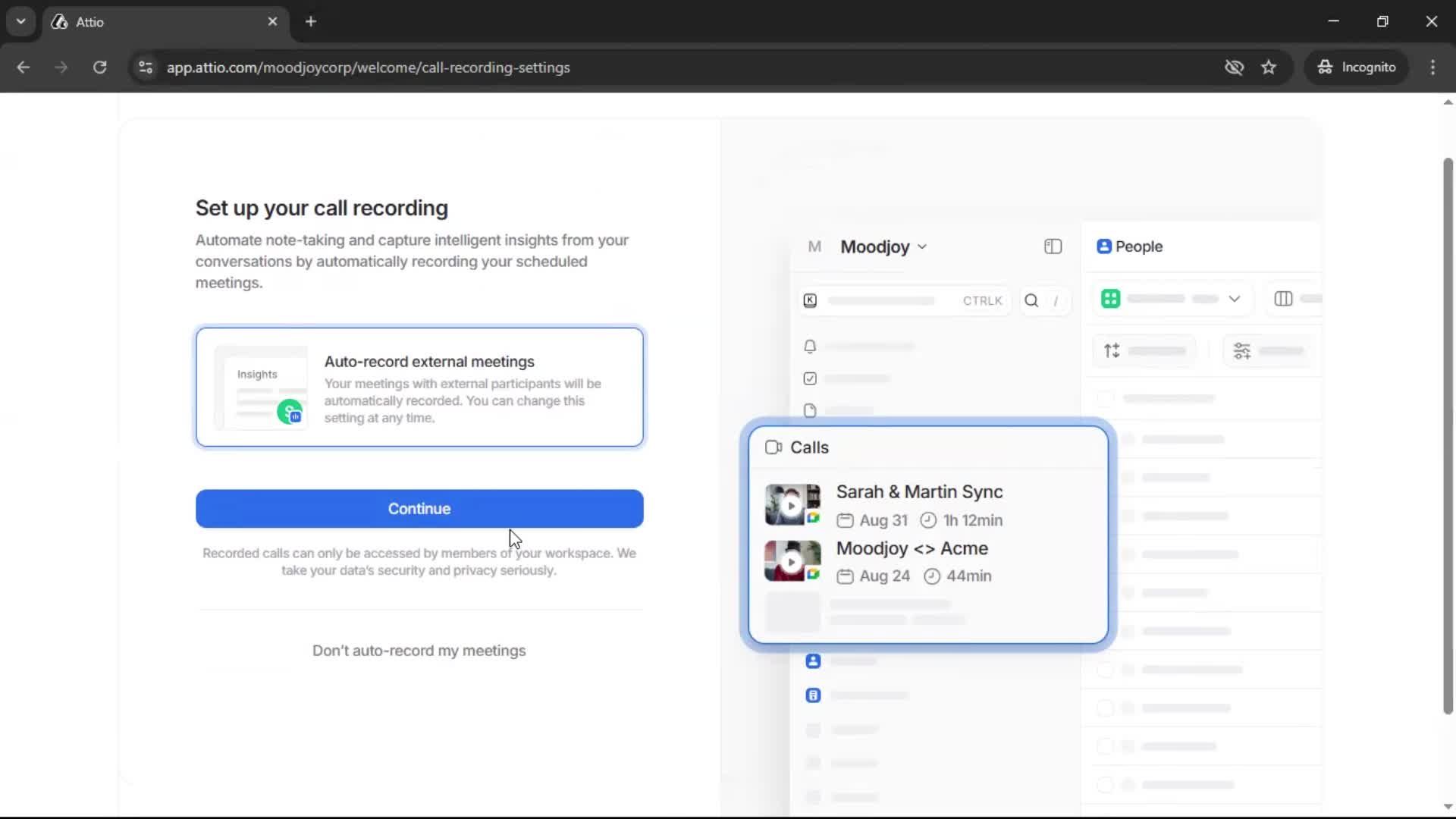This screenshot has width=1456, height=819.
Task: Open the view dropdown chevron in People toolbar
Action: 1235,299
